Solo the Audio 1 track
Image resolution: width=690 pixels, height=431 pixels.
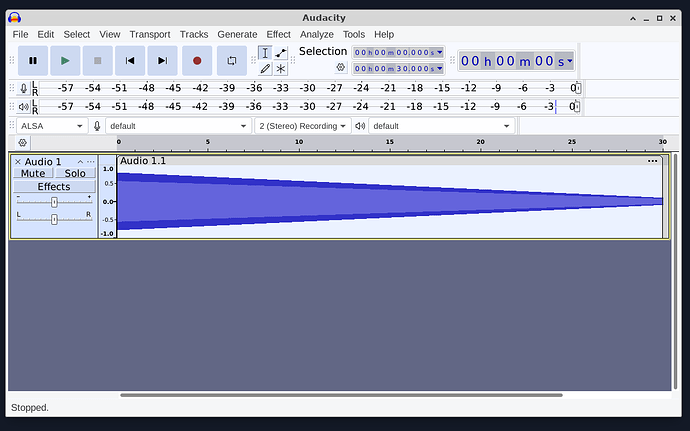pyautogui.click(x=75, y=174)
